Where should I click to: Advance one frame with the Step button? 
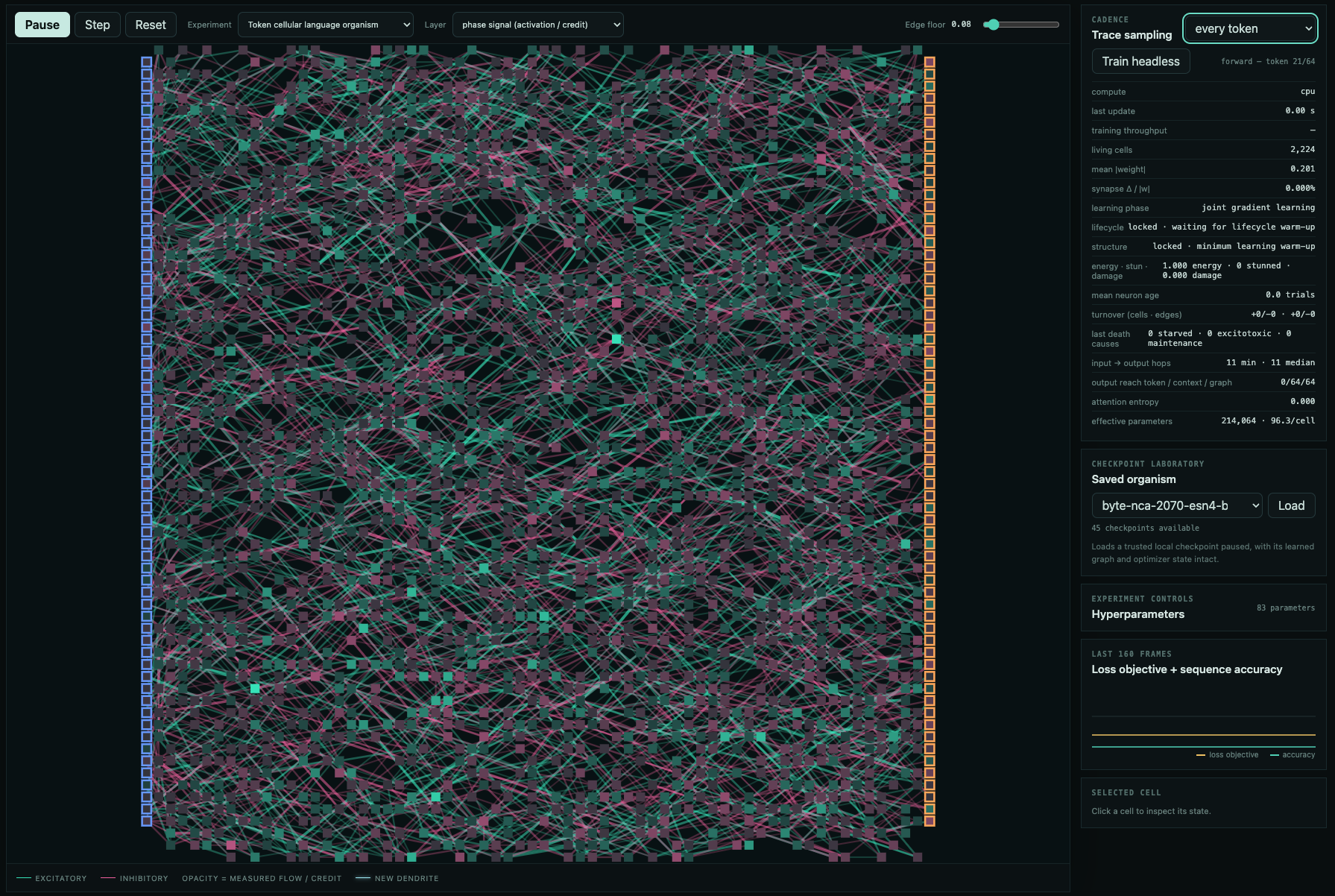pos(98,25)
